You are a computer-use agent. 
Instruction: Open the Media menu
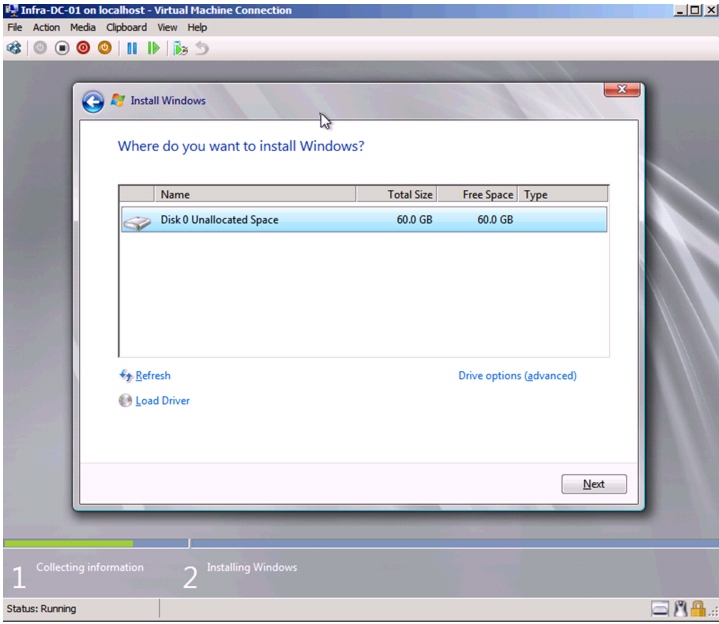click(83, 28)
